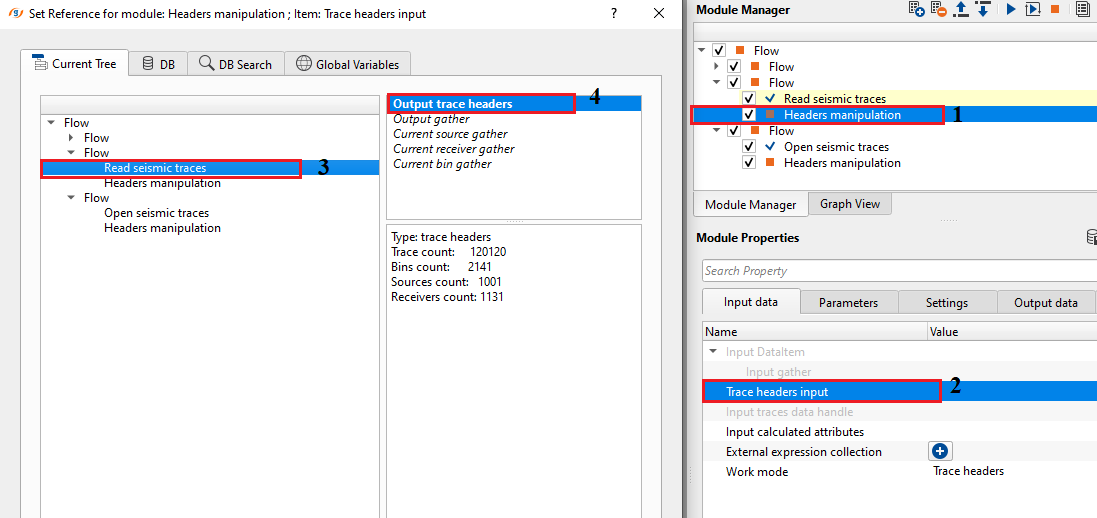Viewport: 1097px width, 518px height.
Task: Click the run-in-loop play icon
Action: (1033, 10)
